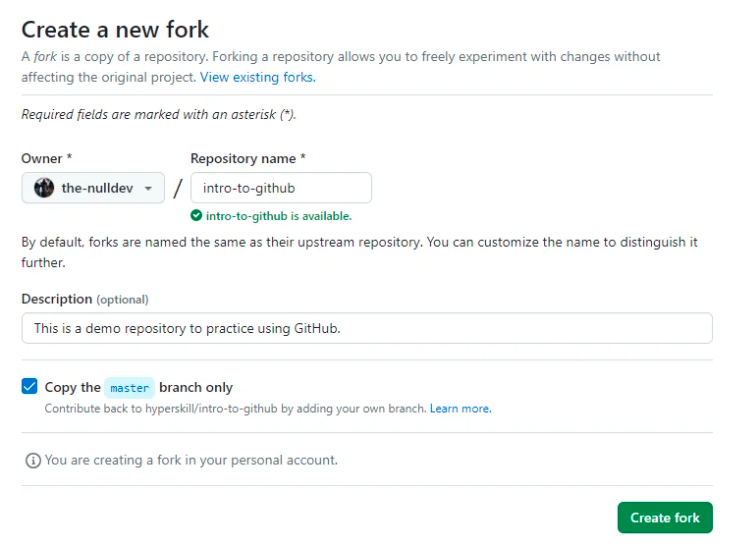The height and width of the screenshot is (553, 740).
Task: Click the personal account notice text
Action: tap(191, 460)
